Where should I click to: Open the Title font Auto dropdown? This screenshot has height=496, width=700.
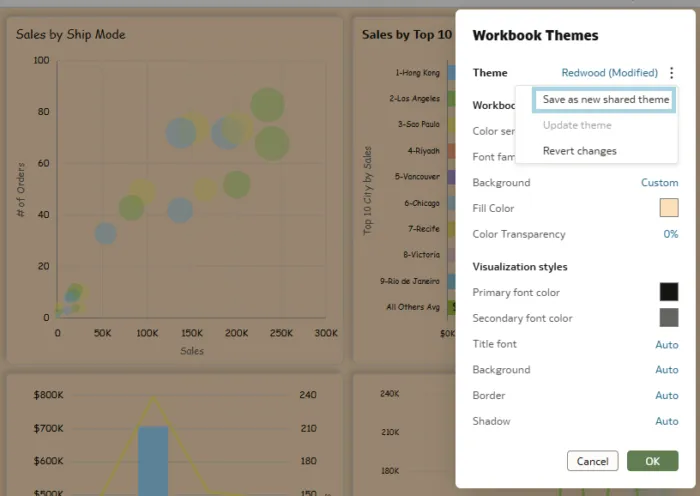pos(666,344)
